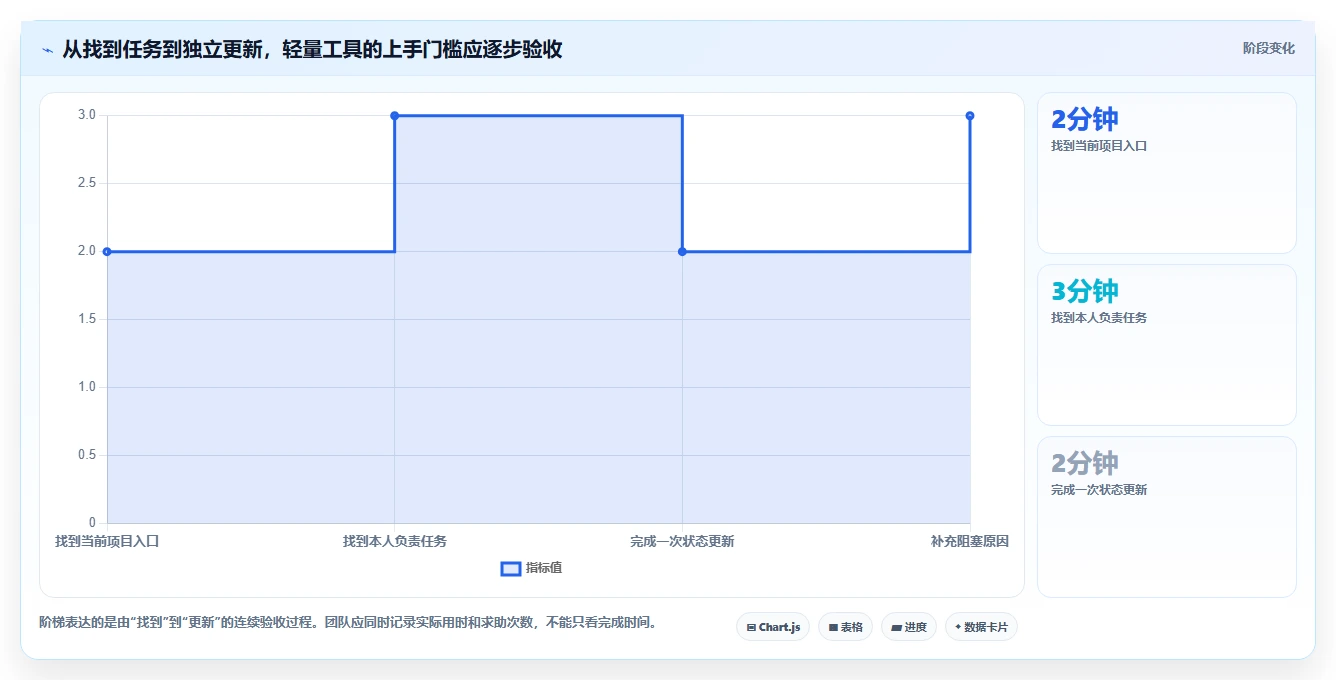Click the y-axis value 3.0
The width and height of the screenshot is (1336, 680).
(x=87, y=115)
